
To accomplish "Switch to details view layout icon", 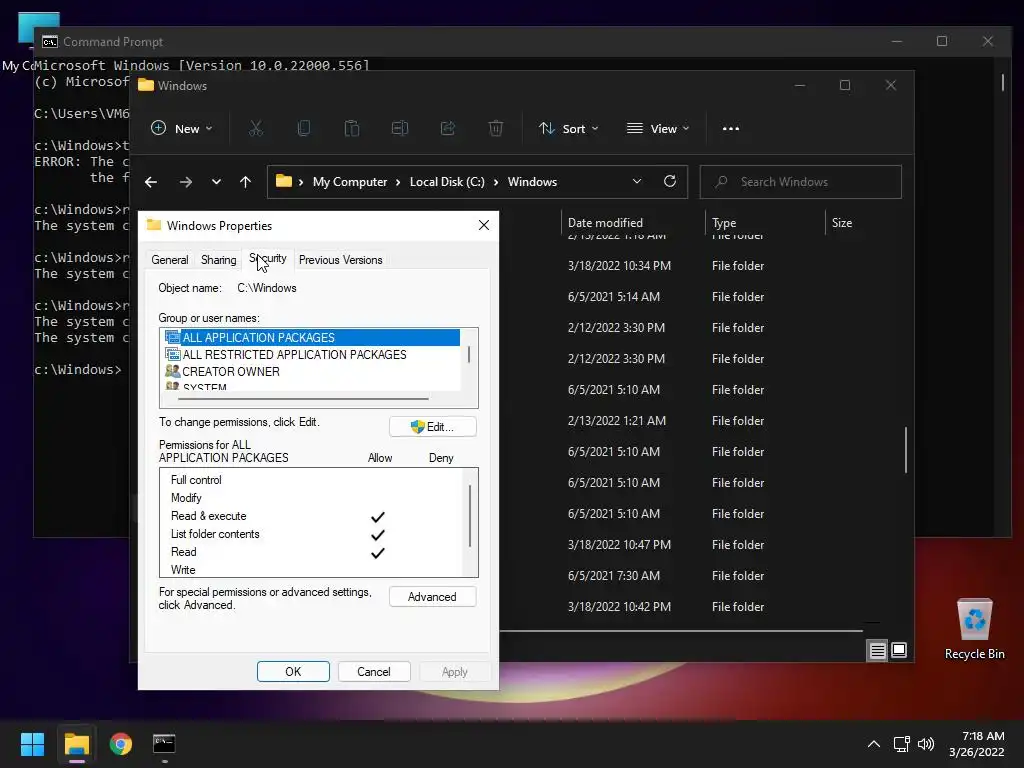I will pos(877,650).
